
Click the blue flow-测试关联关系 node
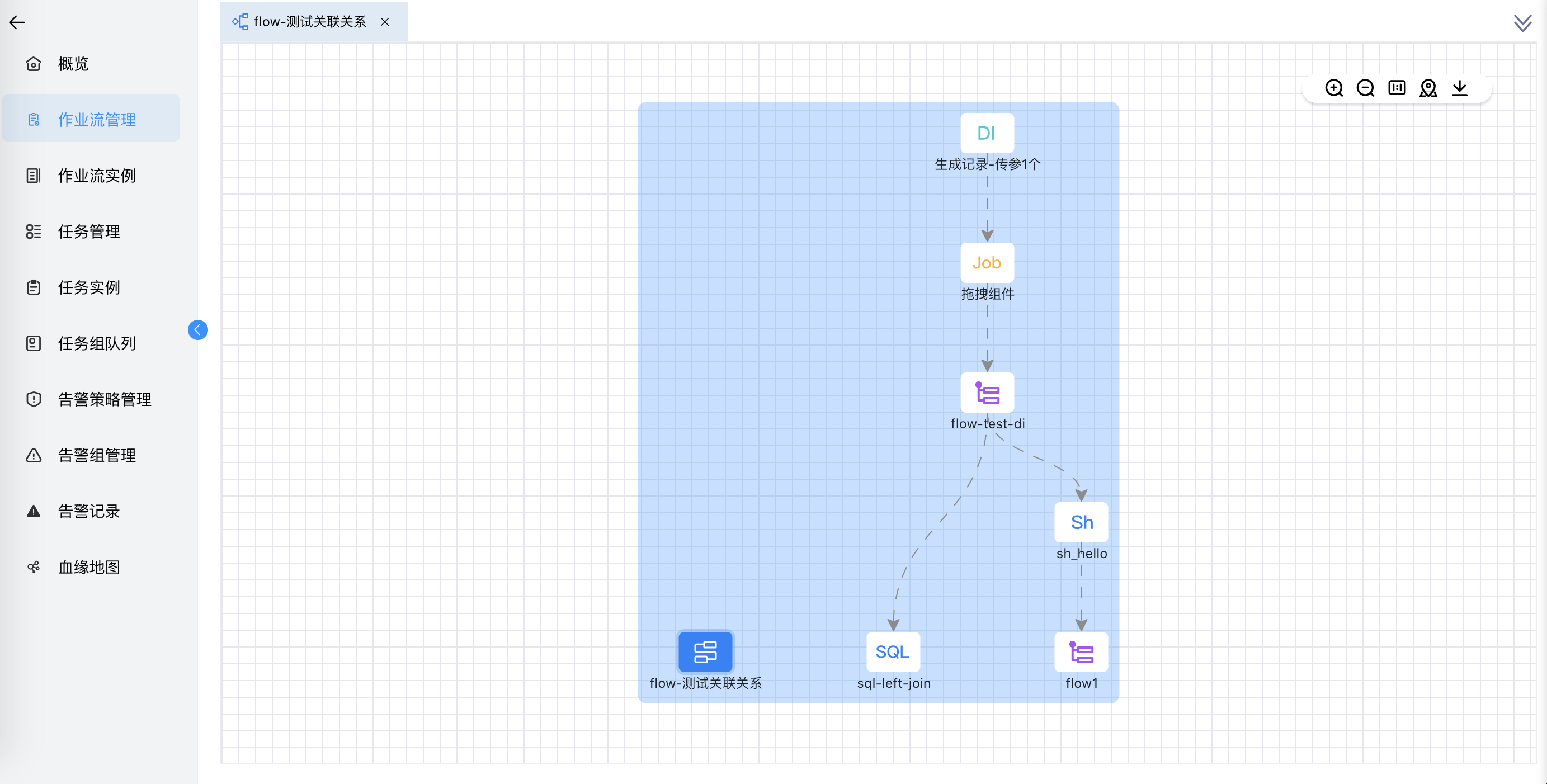tap(705, 652)
